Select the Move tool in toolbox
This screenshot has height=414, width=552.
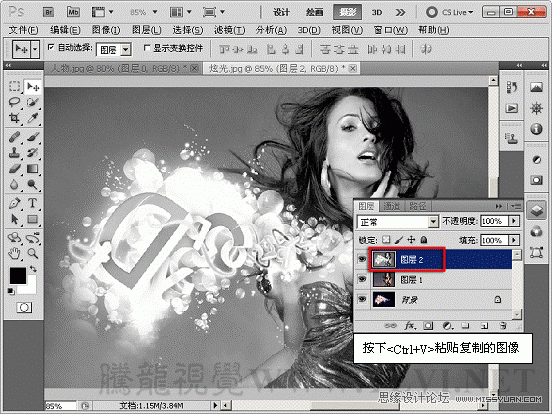[x=33, y=86]
